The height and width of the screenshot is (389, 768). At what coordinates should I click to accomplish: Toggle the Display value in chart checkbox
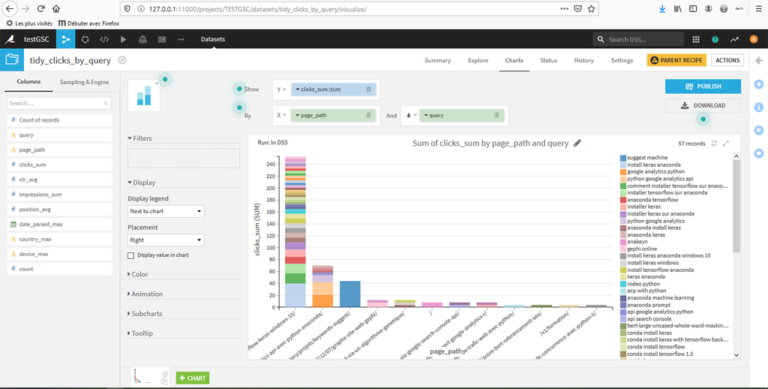click(131, 255)
